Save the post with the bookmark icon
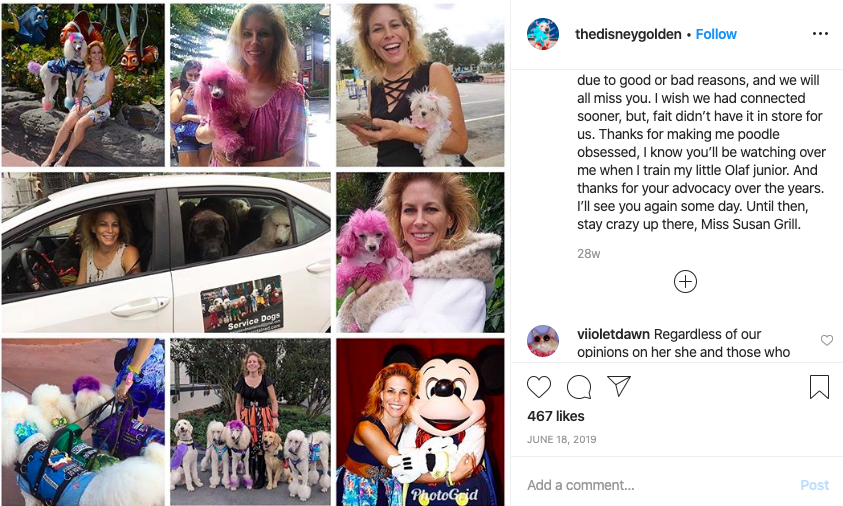Image resolution: width=843 pixels, height=506 pixels. [x=819, y=387]
